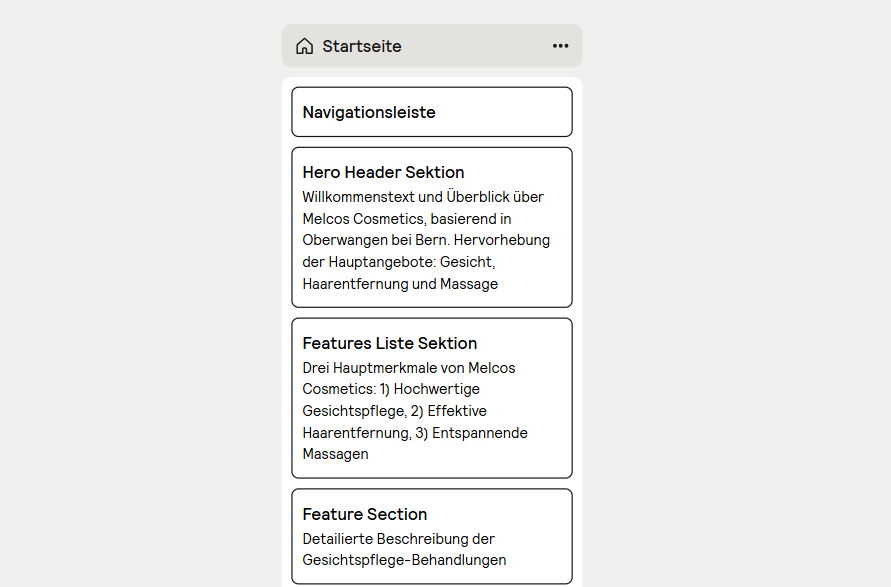Click the Detailierte Beschreibung der Gesichtspflege-Behandlungen text
This screenshot has height=587, width=891.
point(404,549)
